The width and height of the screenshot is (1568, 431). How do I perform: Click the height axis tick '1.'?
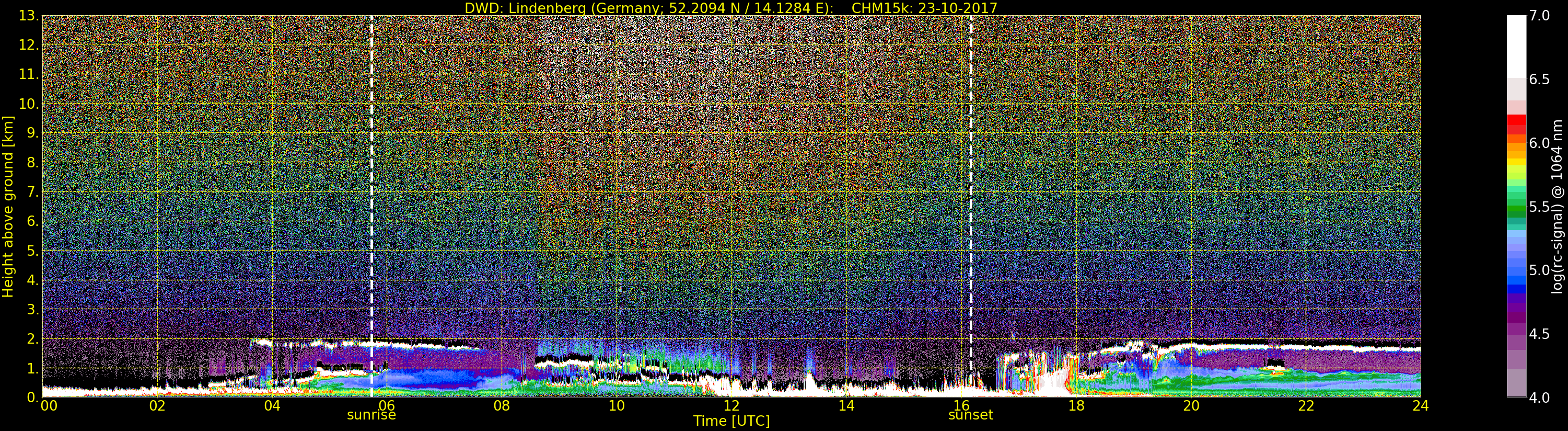32,368
